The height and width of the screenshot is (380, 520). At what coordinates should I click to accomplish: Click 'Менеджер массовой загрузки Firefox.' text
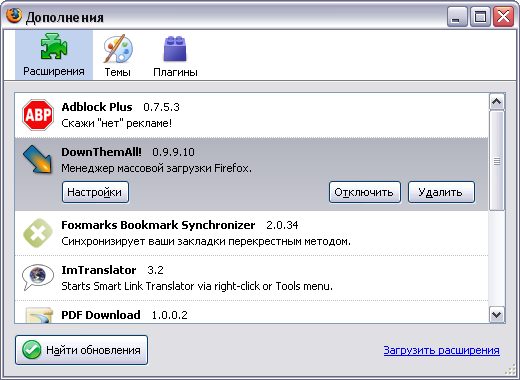click(x=156, y=168)
